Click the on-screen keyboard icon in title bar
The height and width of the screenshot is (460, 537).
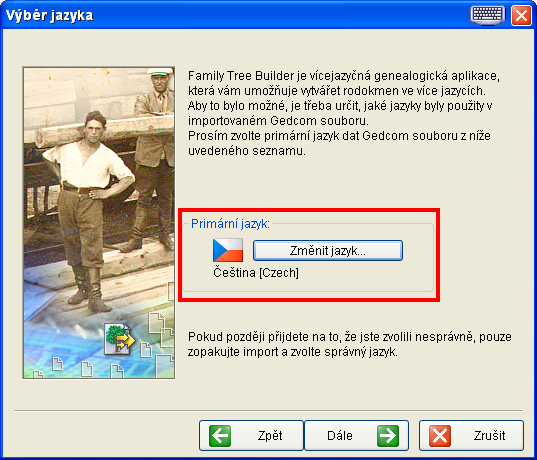click(x=488, y=15)
